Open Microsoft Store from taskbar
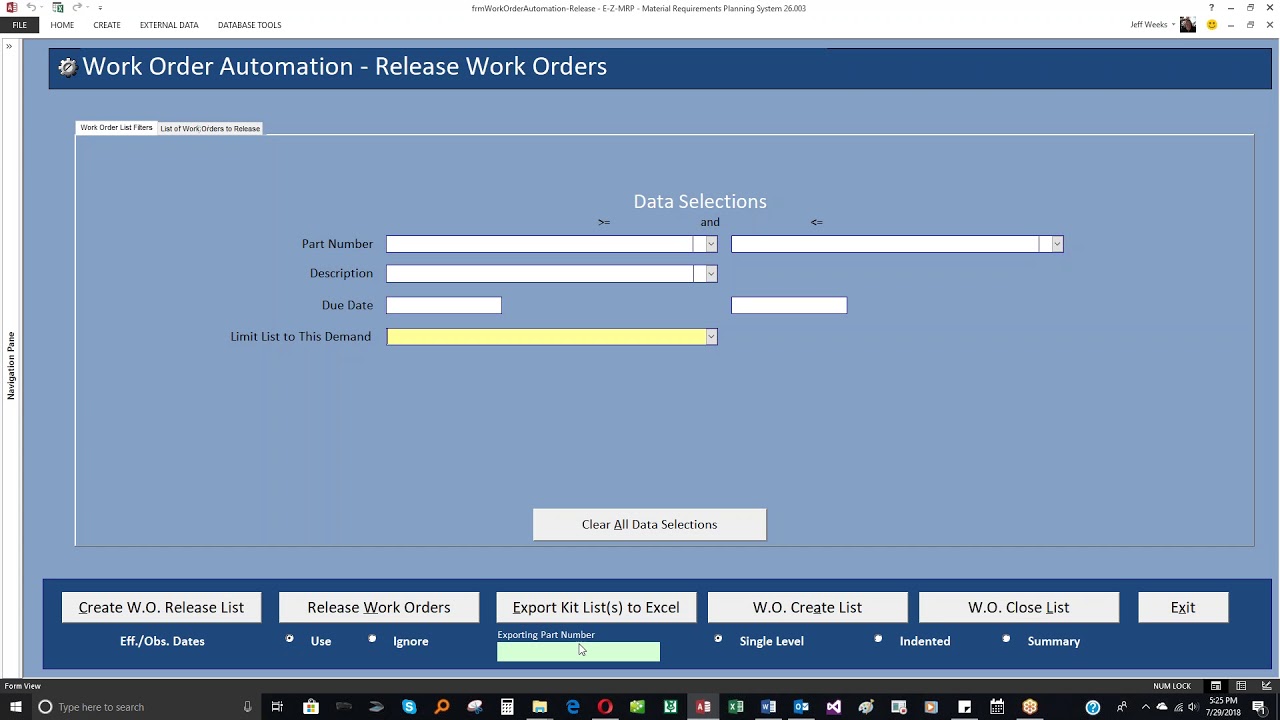Image resolution: width=1280 pixels, height=720 pixels. (311, 707)
